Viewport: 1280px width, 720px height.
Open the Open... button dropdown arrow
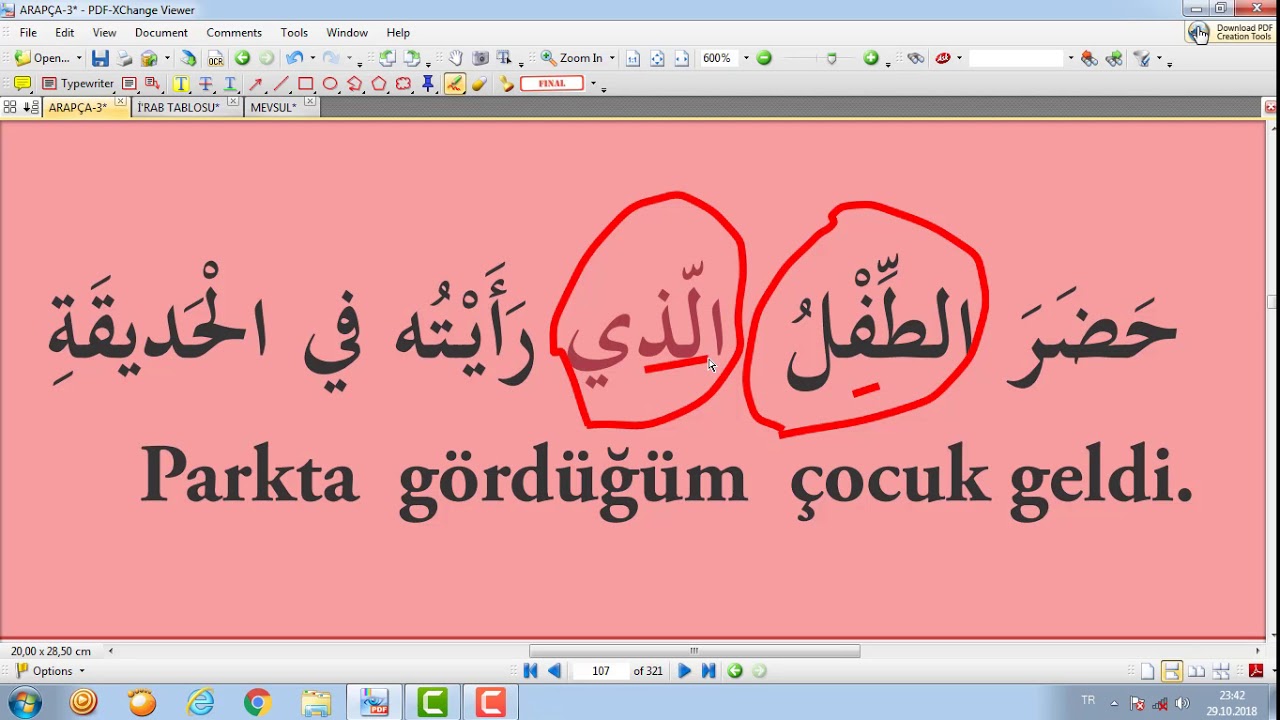coord(79,58)
